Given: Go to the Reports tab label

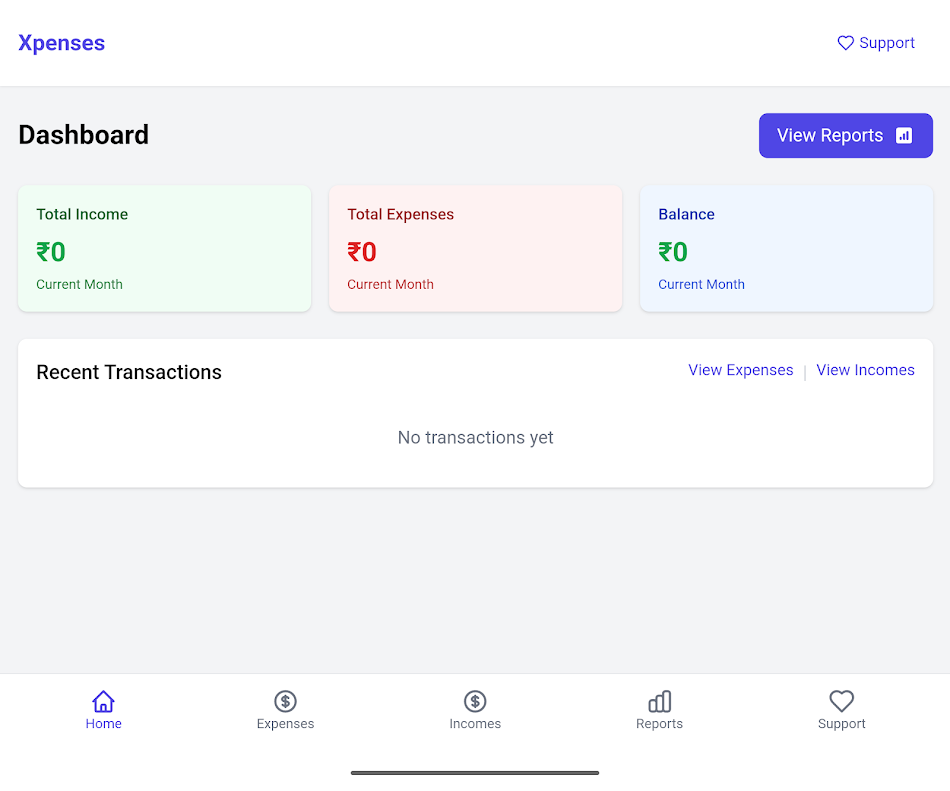Looking at the screenshot, I should coord(659,724).
